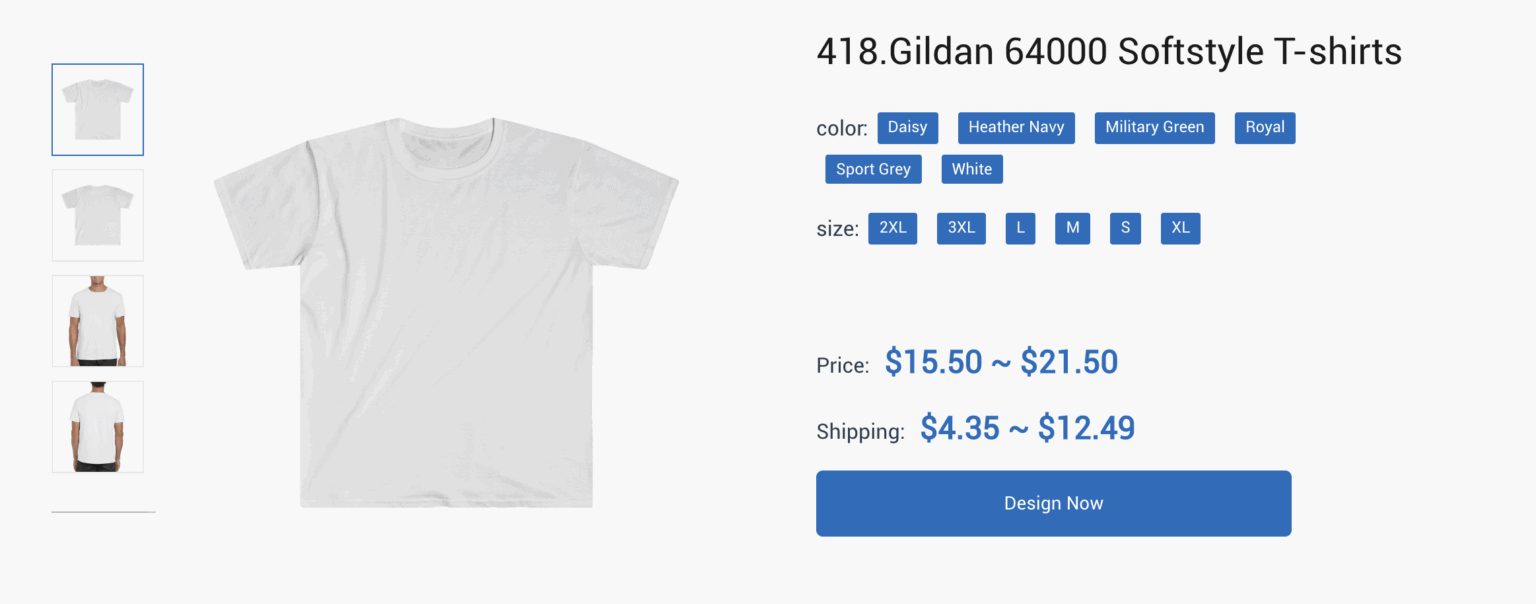Choose size 3XL
Screen dimensions: 1536x604
coord(961,228)
